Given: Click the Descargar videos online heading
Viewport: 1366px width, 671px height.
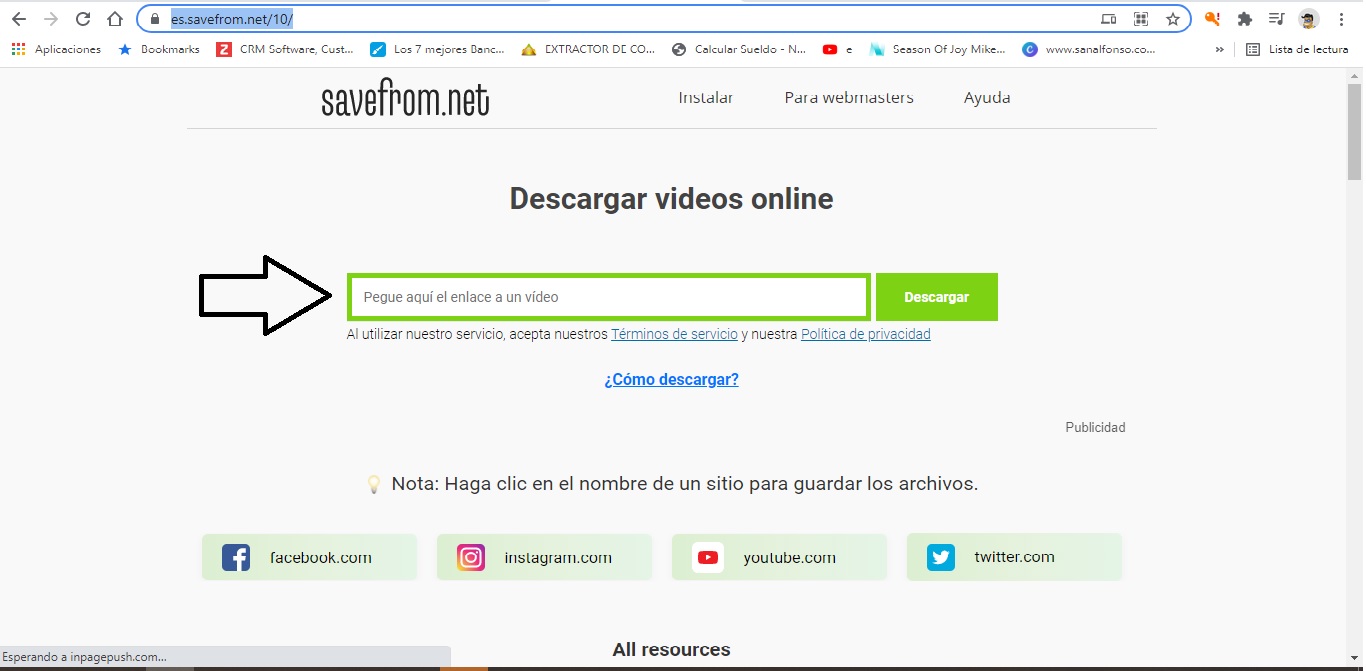Looking at the screenshot, I should tap(672, 198).
